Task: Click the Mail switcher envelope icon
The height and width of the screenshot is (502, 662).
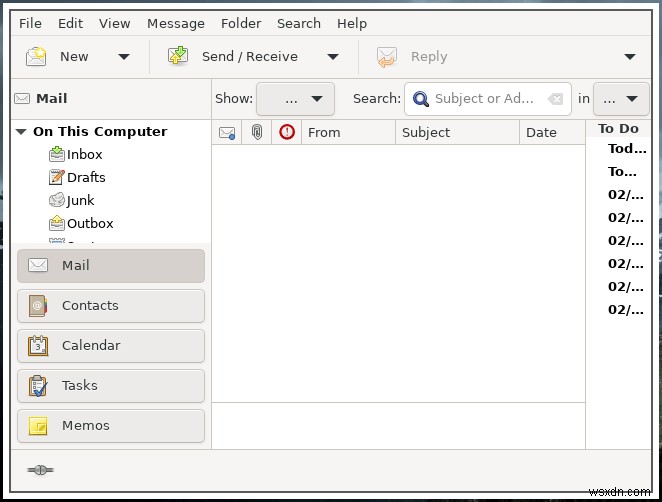Action: point(38,265)
